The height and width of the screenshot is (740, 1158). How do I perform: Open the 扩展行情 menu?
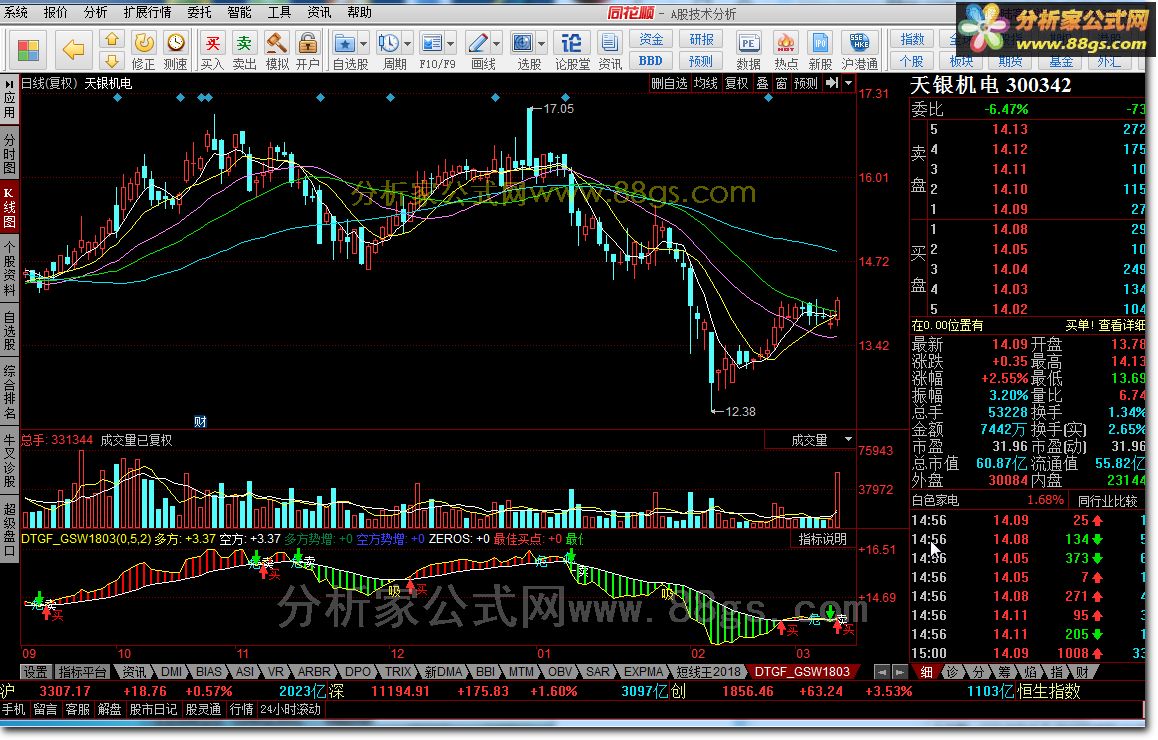[147, 13]
